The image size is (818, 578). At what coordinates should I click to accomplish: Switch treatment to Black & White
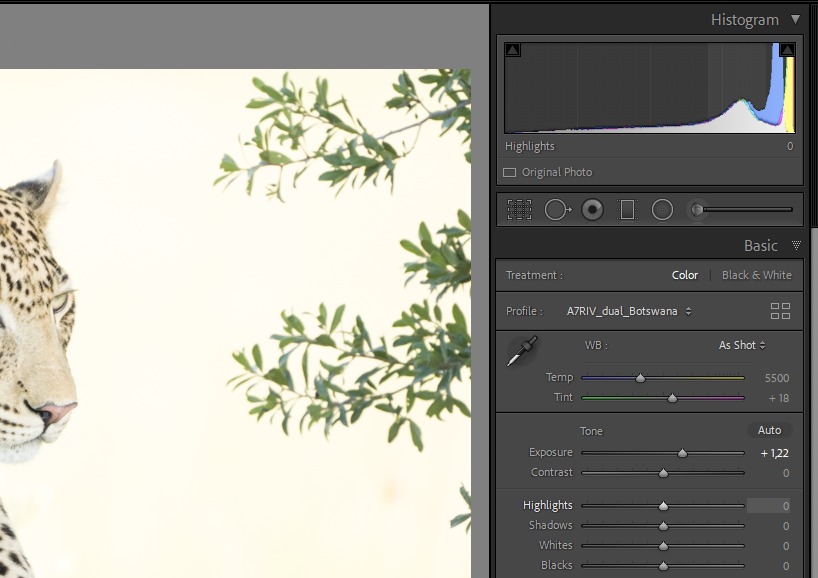pyautogui.click(x=756, y=275)
